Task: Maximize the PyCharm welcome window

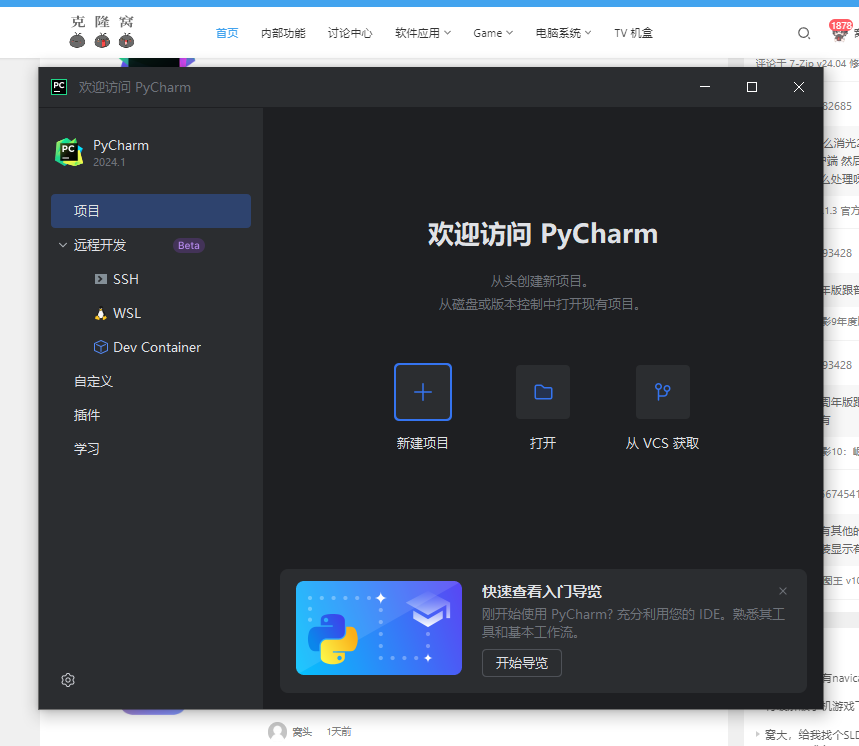Action: point(752,87)
